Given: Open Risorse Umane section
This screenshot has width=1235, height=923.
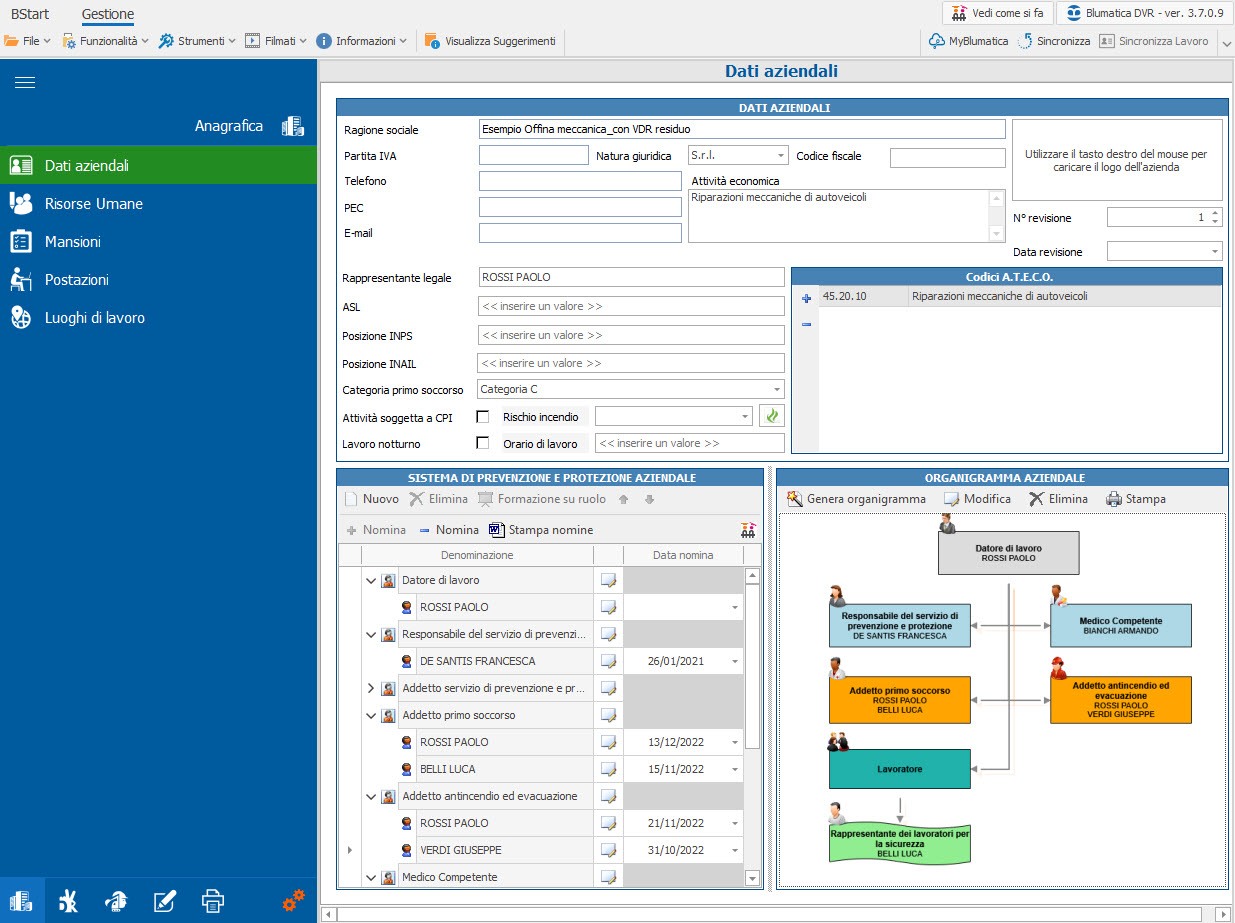Looking at the screenshot, I should click(158, 203).
